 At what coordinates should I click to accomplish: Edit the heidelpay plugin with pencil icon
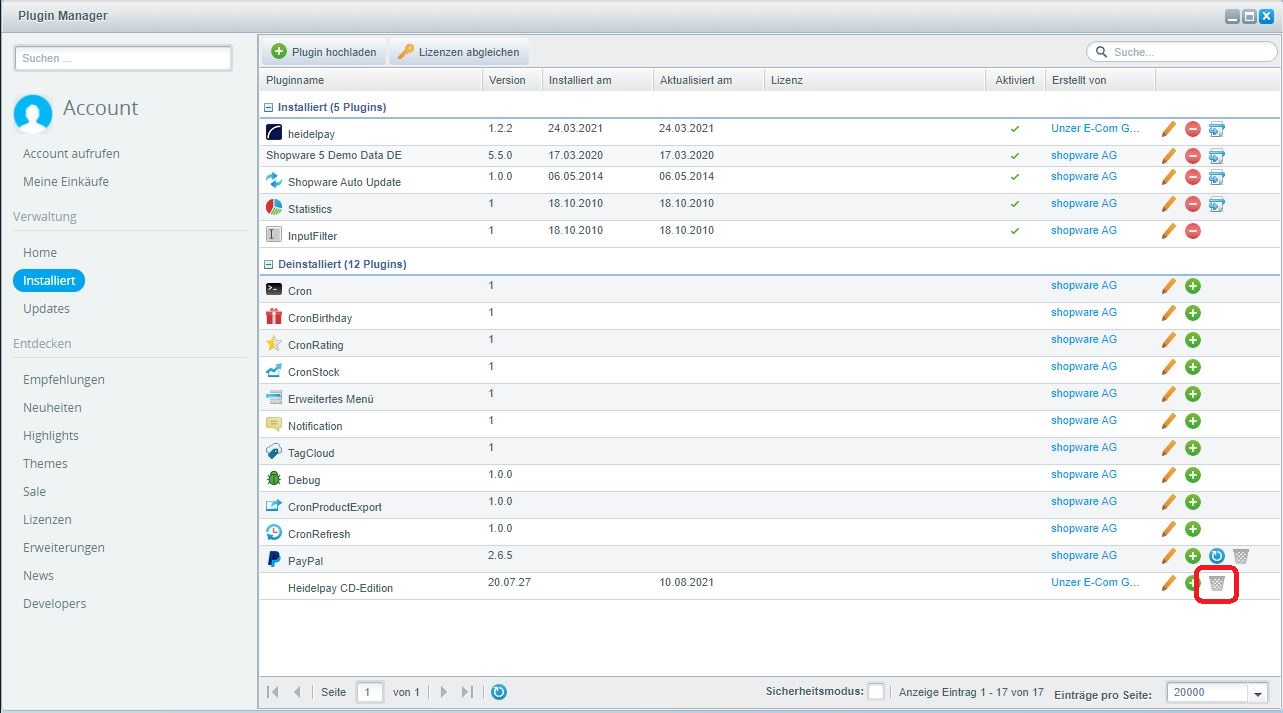point(1168,129)
